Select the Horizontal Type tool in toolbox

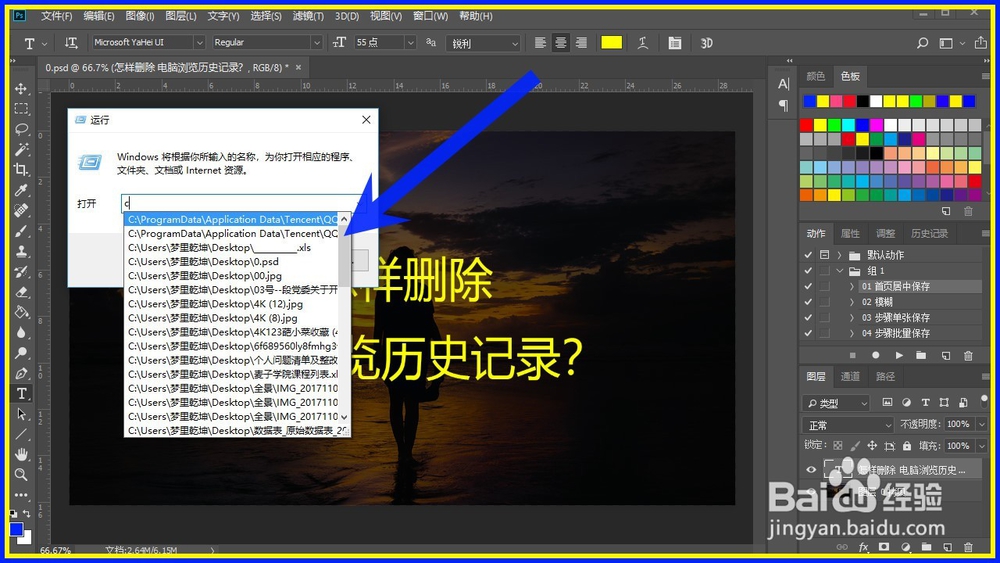tap(21, 393)
